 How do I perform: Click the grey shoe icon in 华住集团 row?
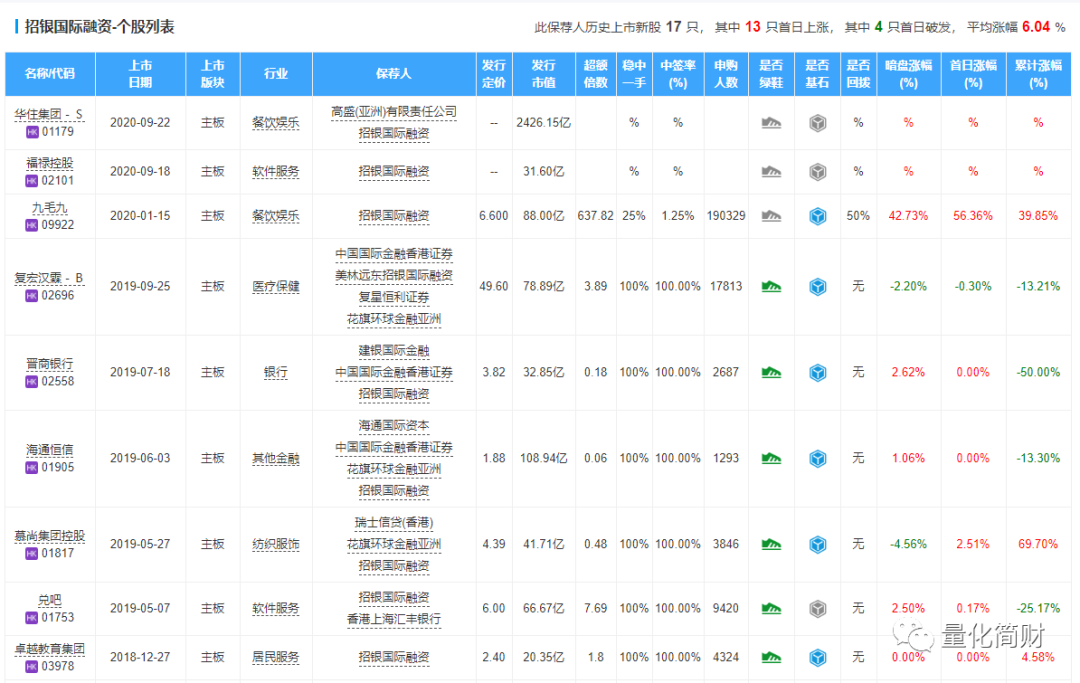click(771, 123)
